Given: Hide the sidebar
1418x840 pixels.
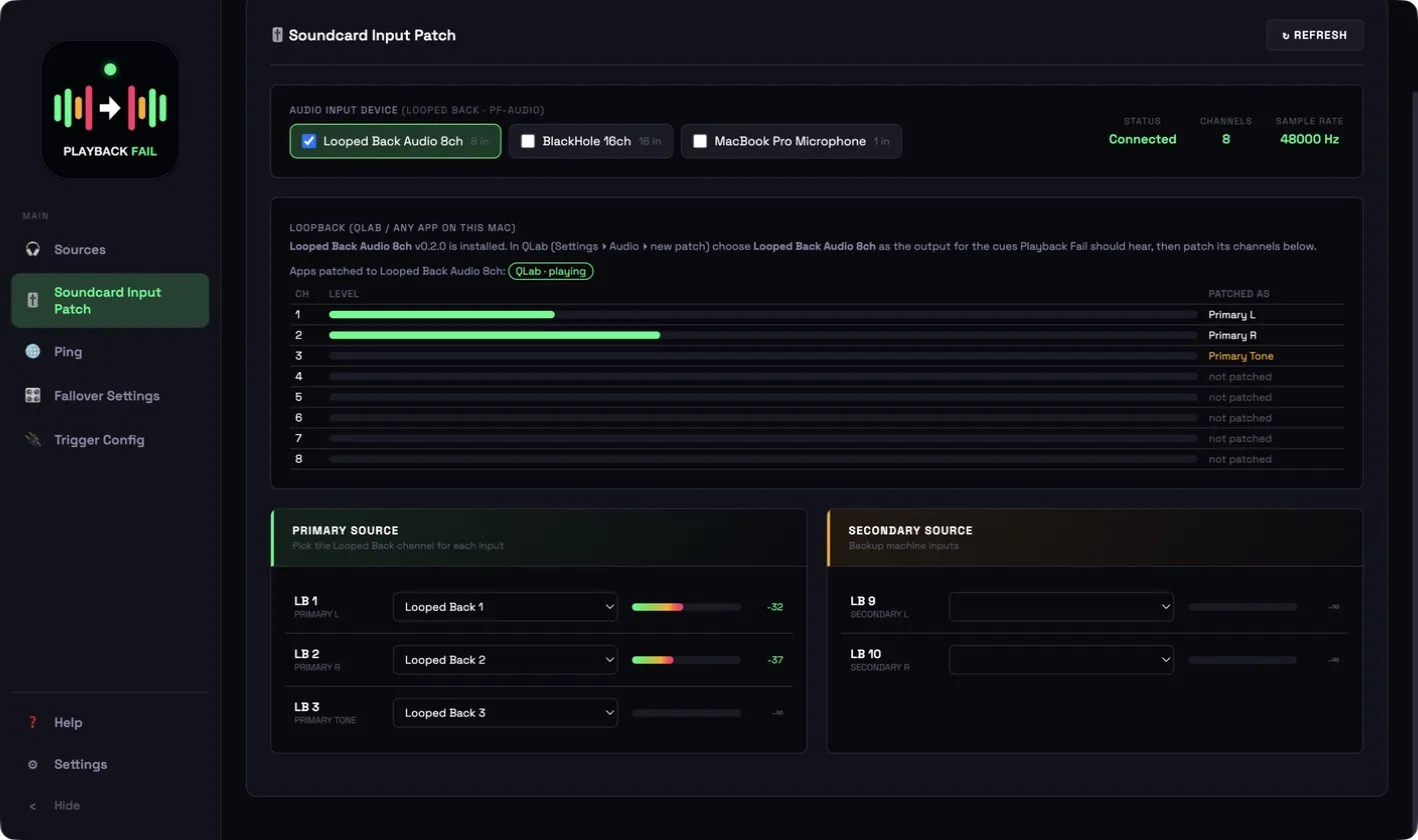Looking at the screenshot, I should (x=110, y=806).
